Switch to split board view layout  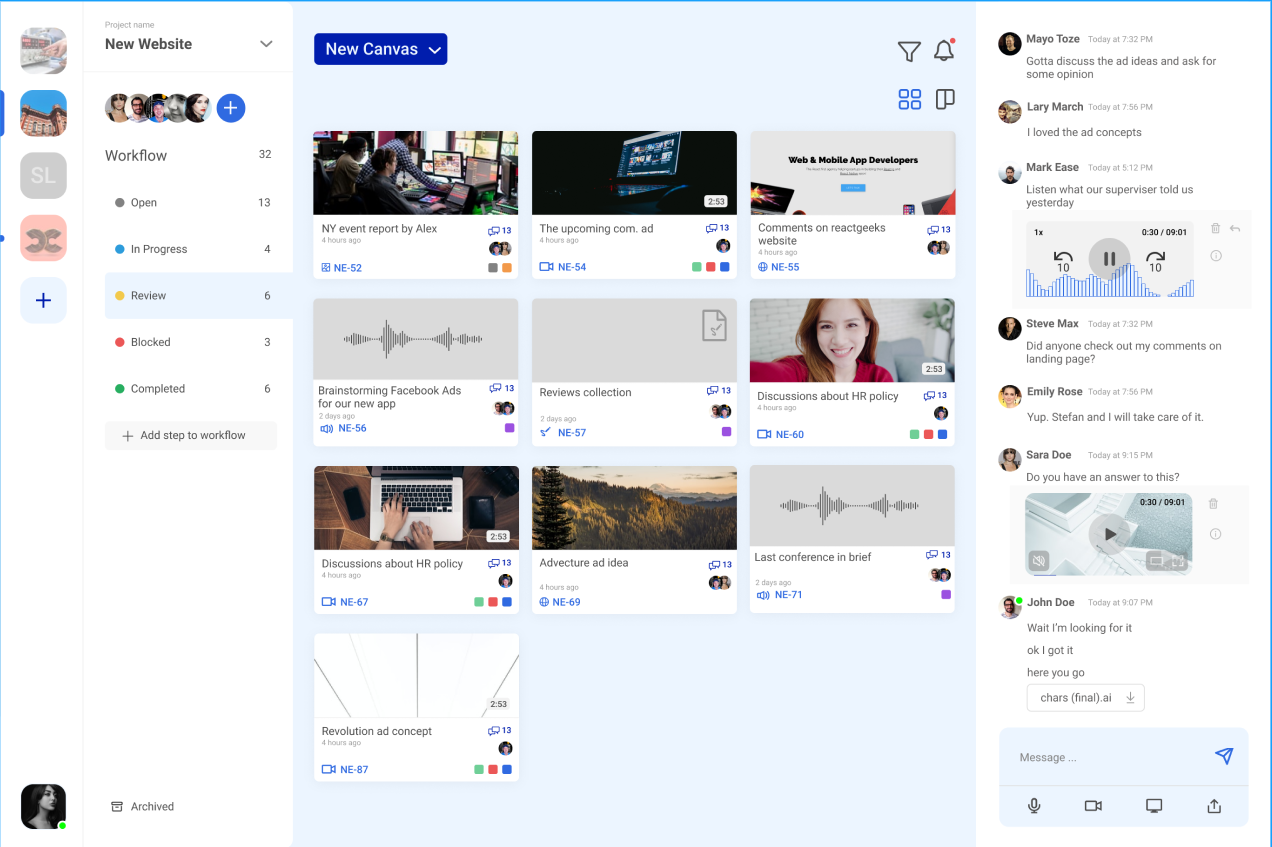(x=945, y=99)
